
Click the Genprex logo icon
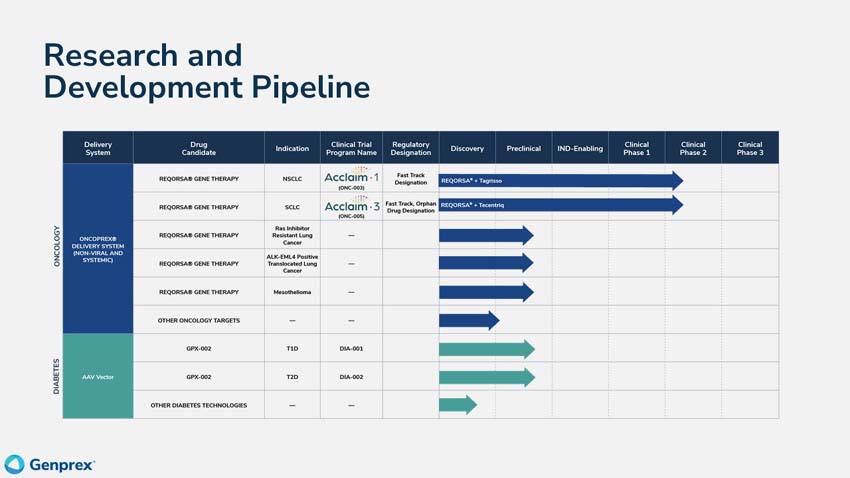click(14, 464)
